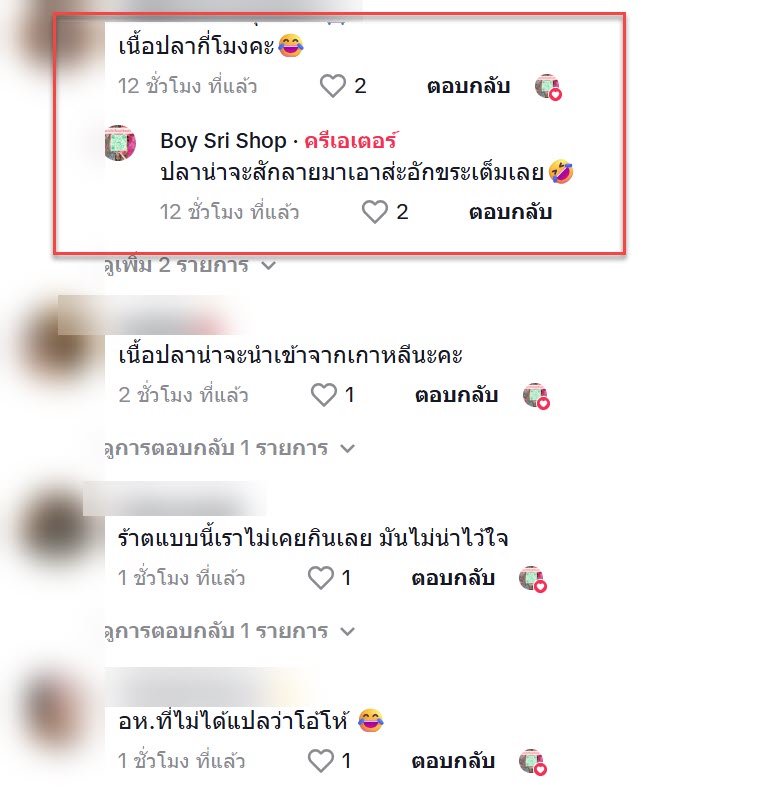
Task: Click creator-liked badge beside first comment
Action: point(548,87)
